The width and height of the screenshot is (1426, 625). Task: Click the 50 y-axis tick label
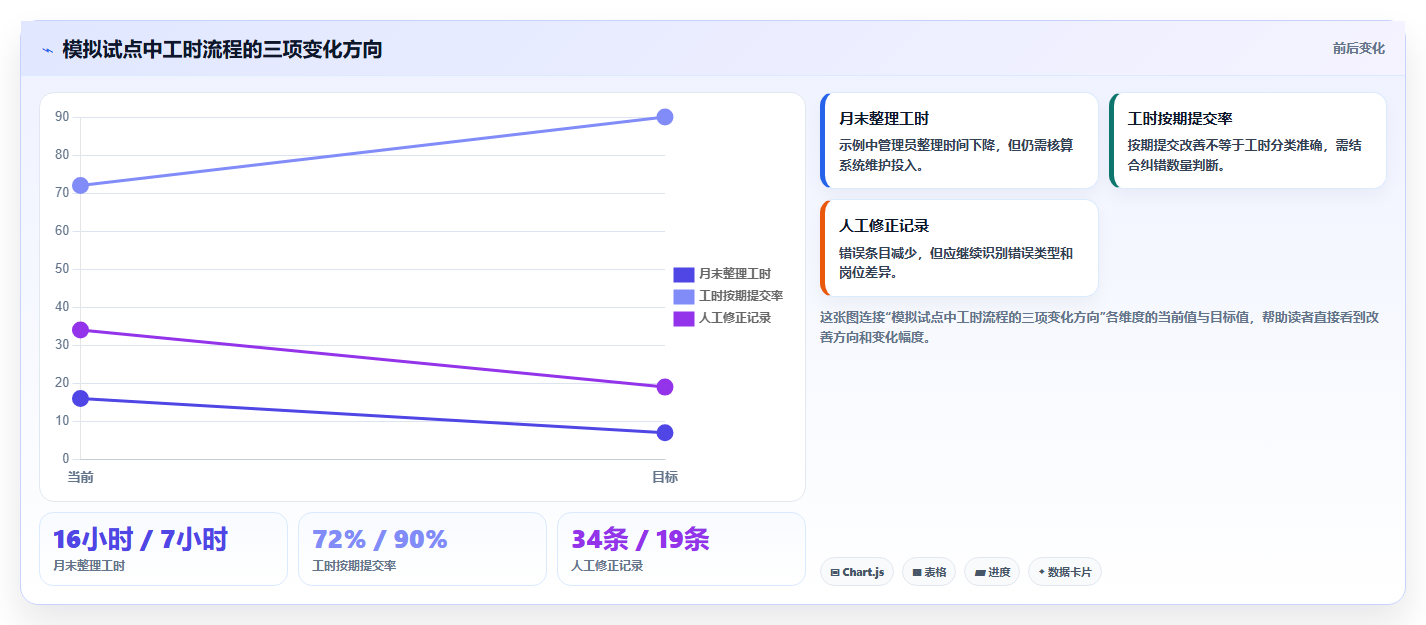(x=62, y=269)
